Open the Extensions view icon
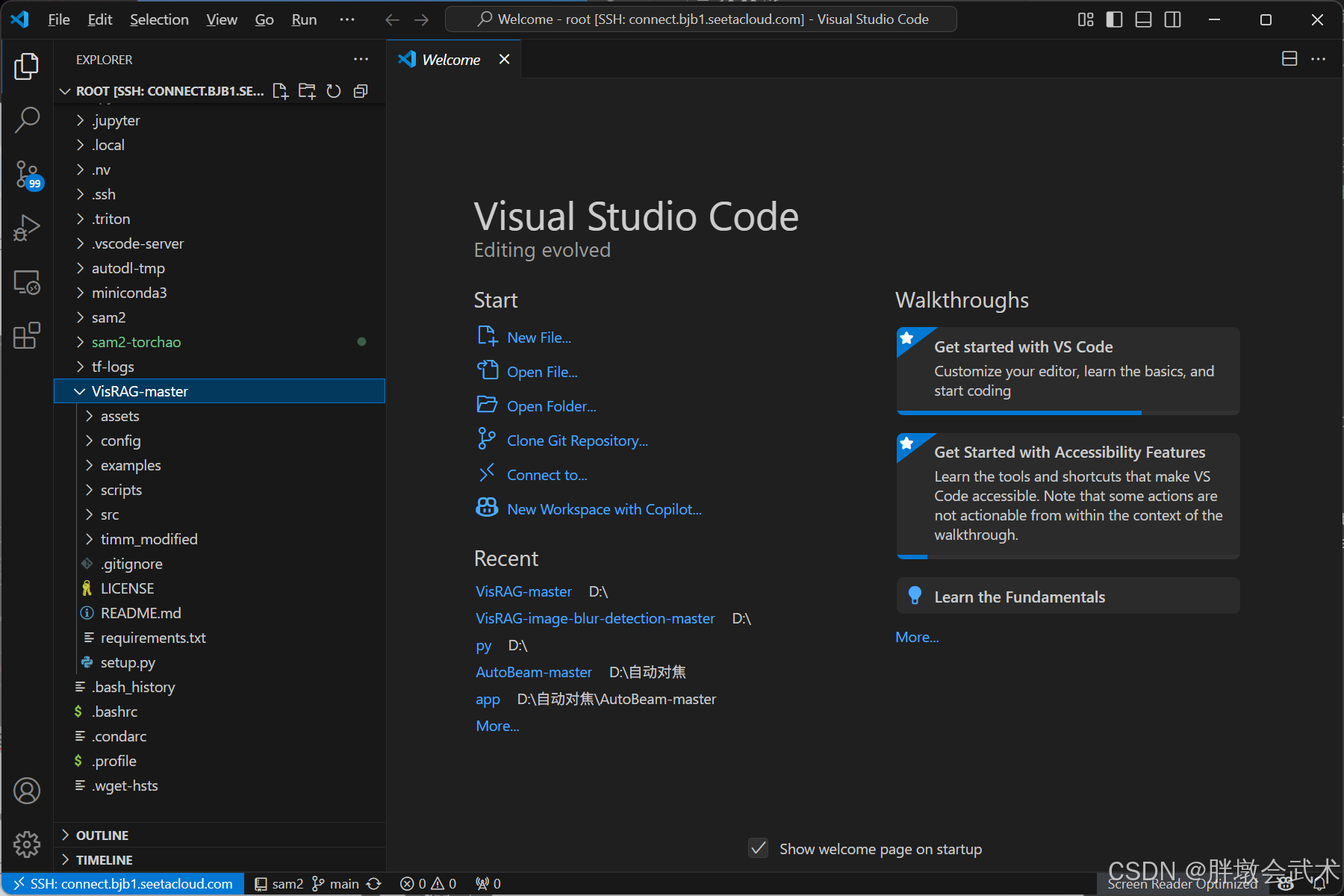 pos(27,336)
